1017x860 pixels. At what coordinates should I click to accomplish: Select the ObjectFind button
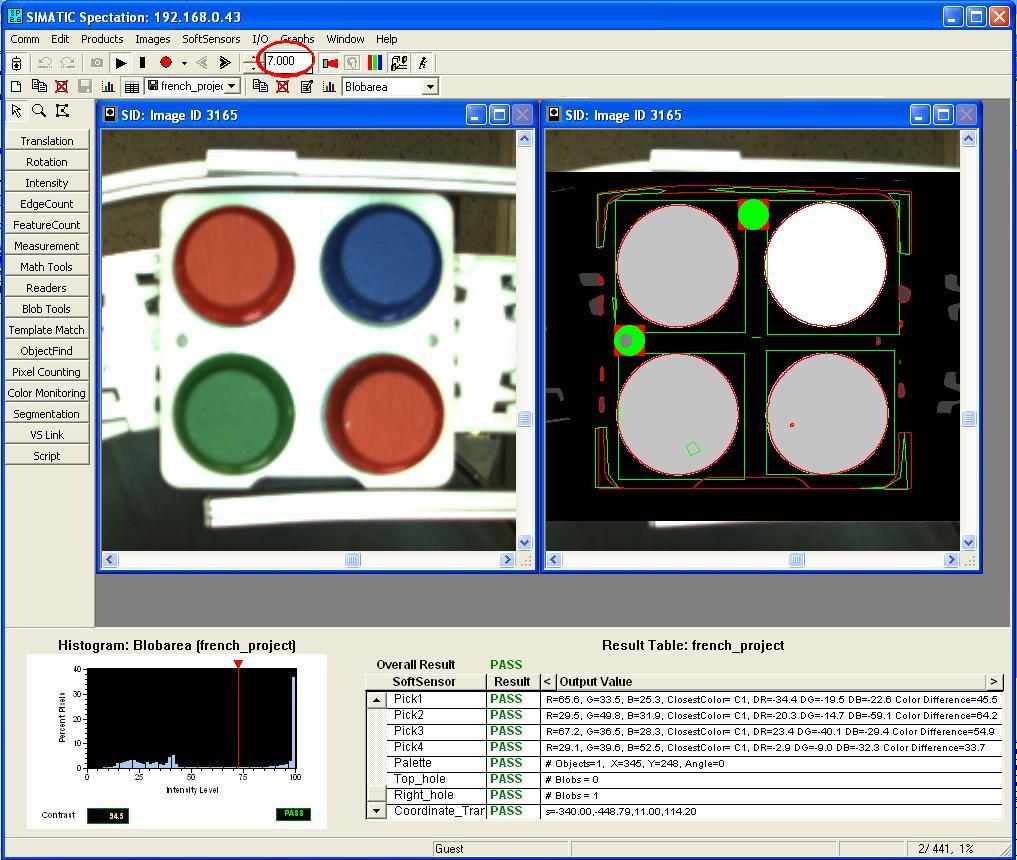[x=47, y=351]
